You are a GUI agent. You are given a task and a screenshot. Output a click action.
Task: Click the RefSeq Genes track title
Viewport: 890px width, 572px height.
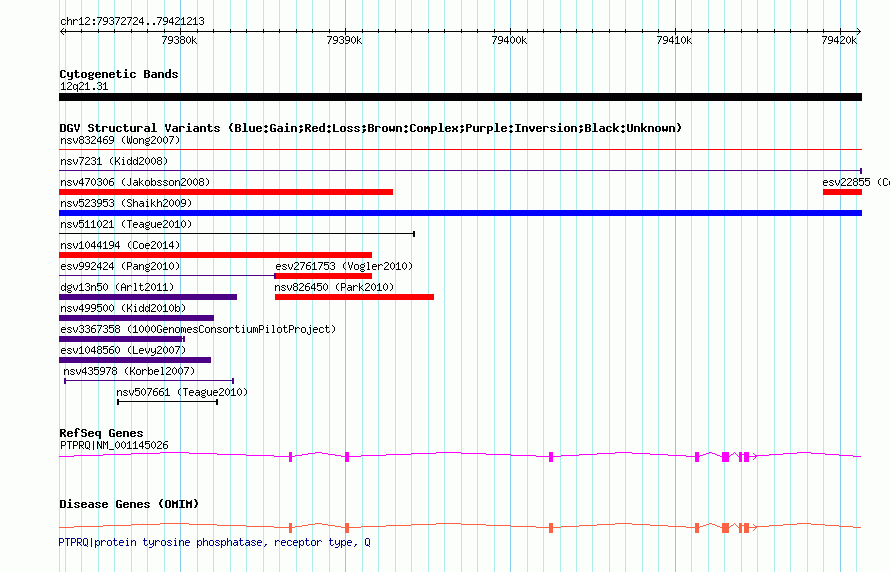coord(101,433)
